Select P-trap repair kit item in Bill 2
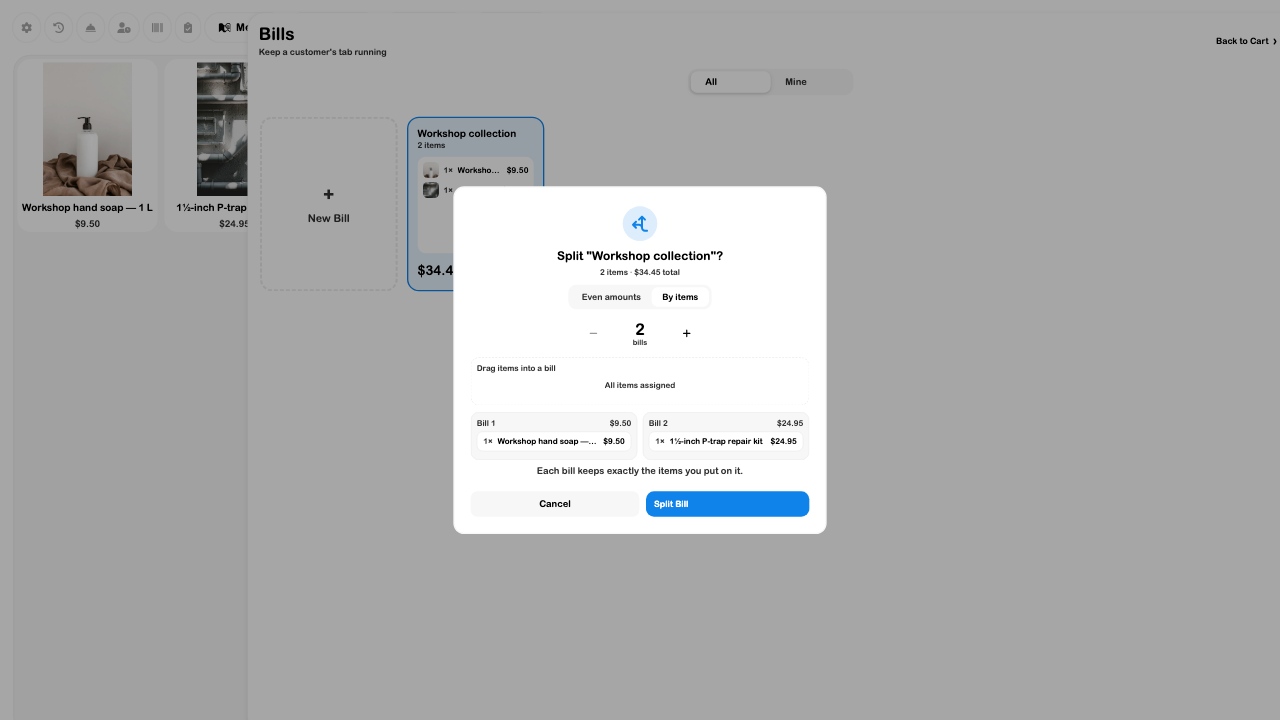The image size is (1280, 720). pos(726,441)
